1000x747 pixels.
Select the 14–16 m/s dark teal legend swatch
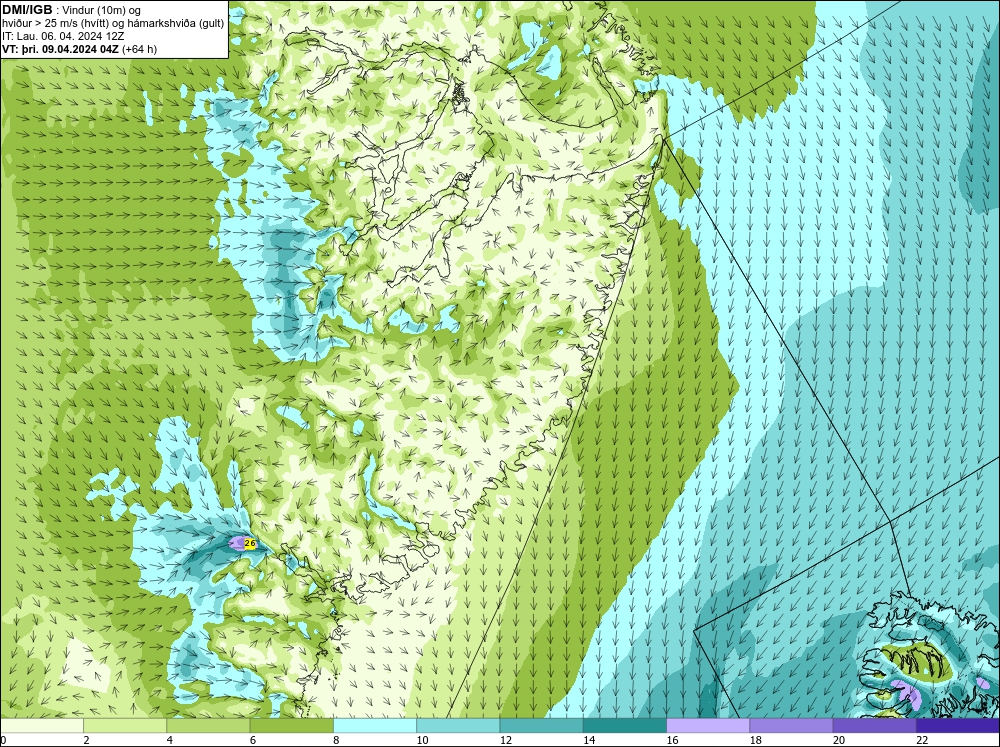(625, 726)
